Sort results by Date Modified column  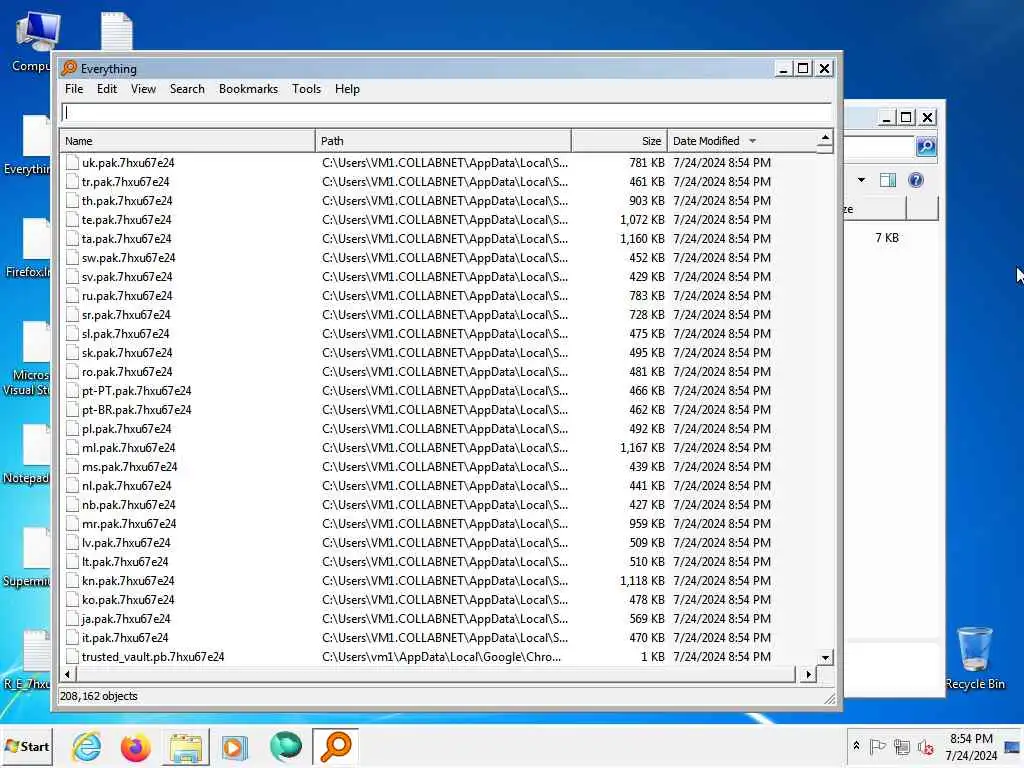click(741, 141)
